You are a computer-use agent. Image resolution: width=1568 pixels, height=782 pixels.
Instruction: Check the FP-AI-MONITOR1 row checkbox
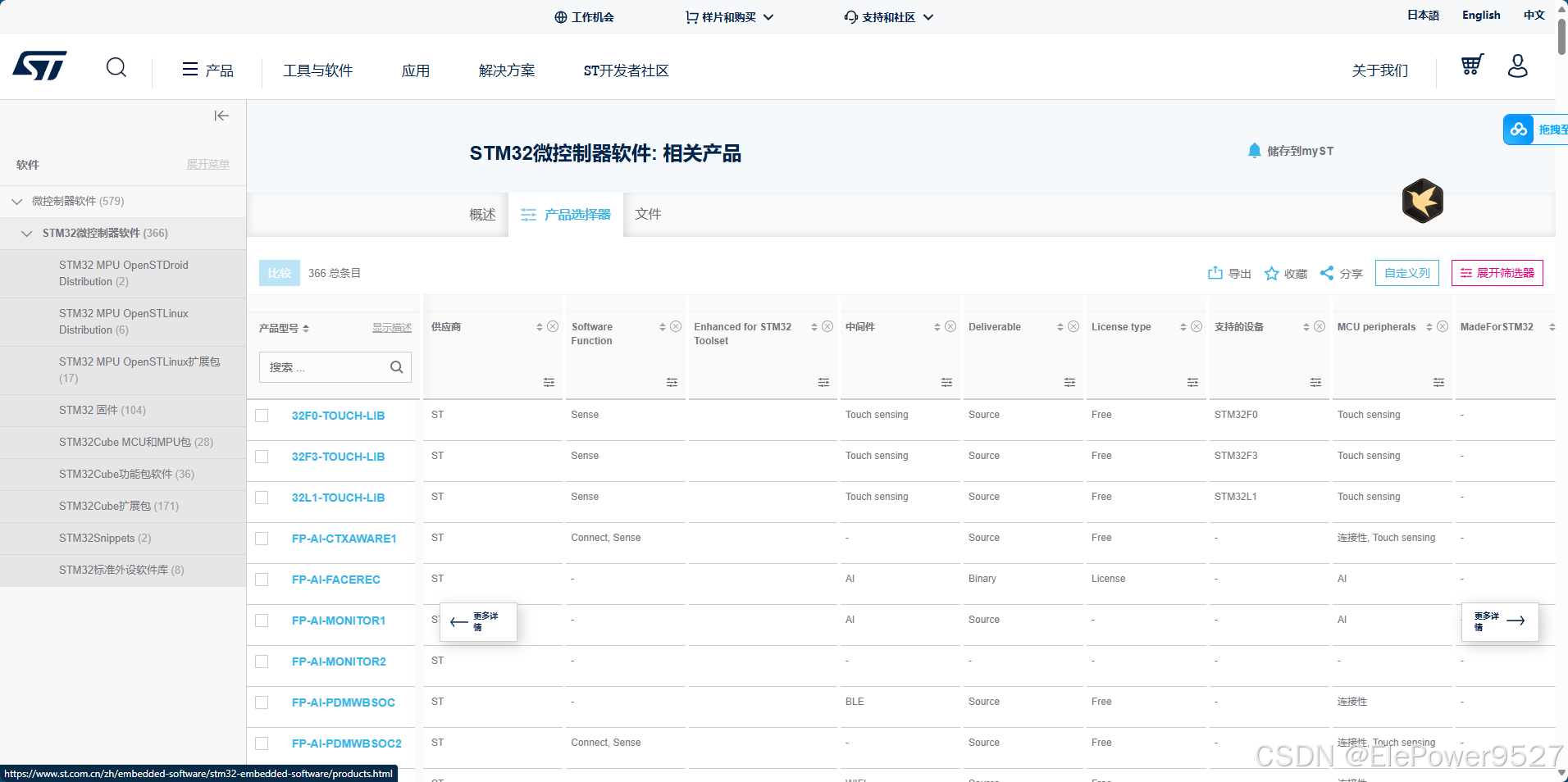pyautogui.click(x=262, y=621)
